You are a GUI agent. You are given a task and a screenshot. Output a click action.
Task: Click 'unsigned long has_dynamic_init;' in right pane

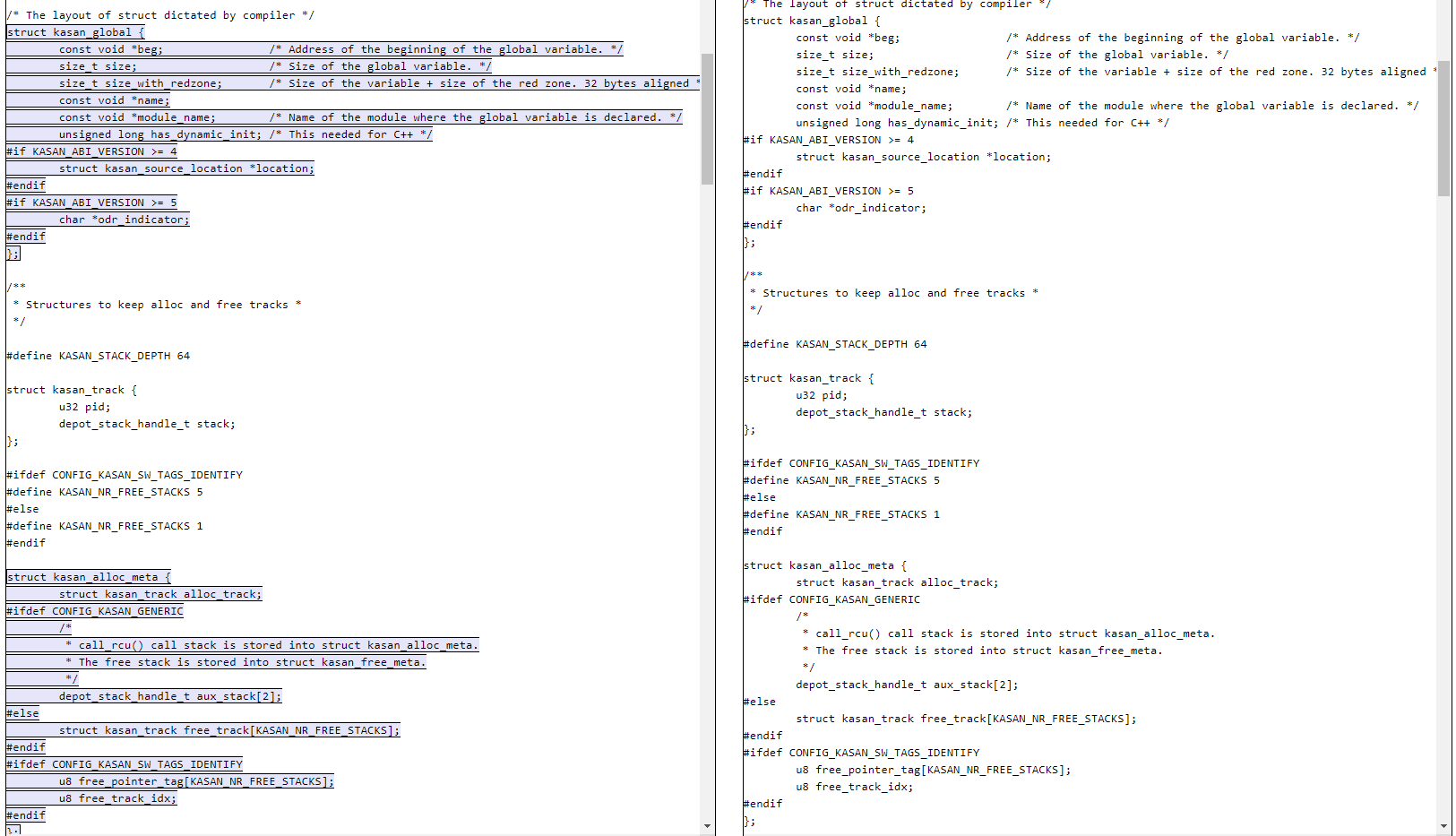897,123
